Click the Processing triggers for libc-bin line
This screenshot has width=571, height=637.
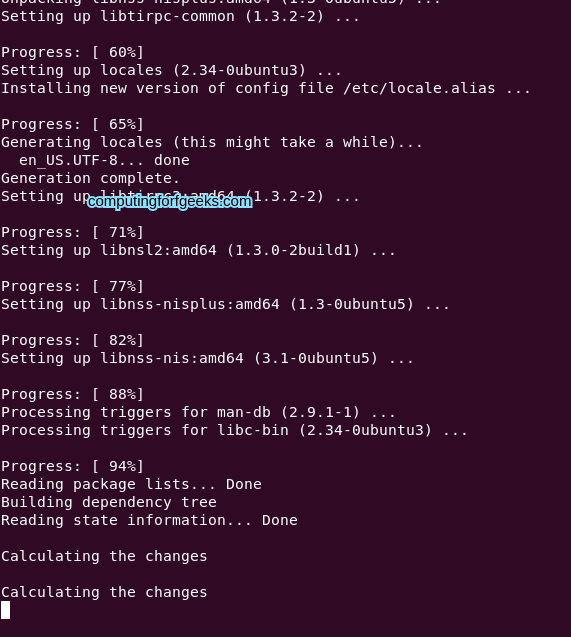234,430
